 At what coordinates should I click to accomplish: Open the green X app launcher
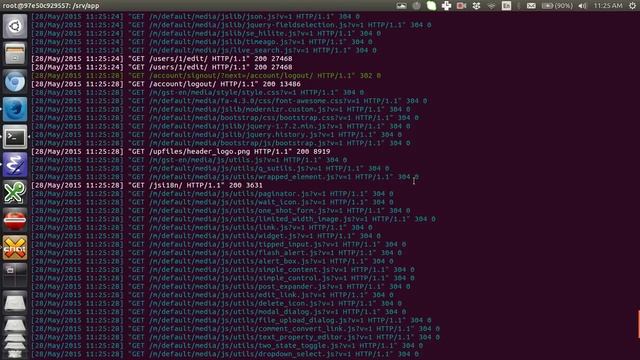(x=15, y=192)
